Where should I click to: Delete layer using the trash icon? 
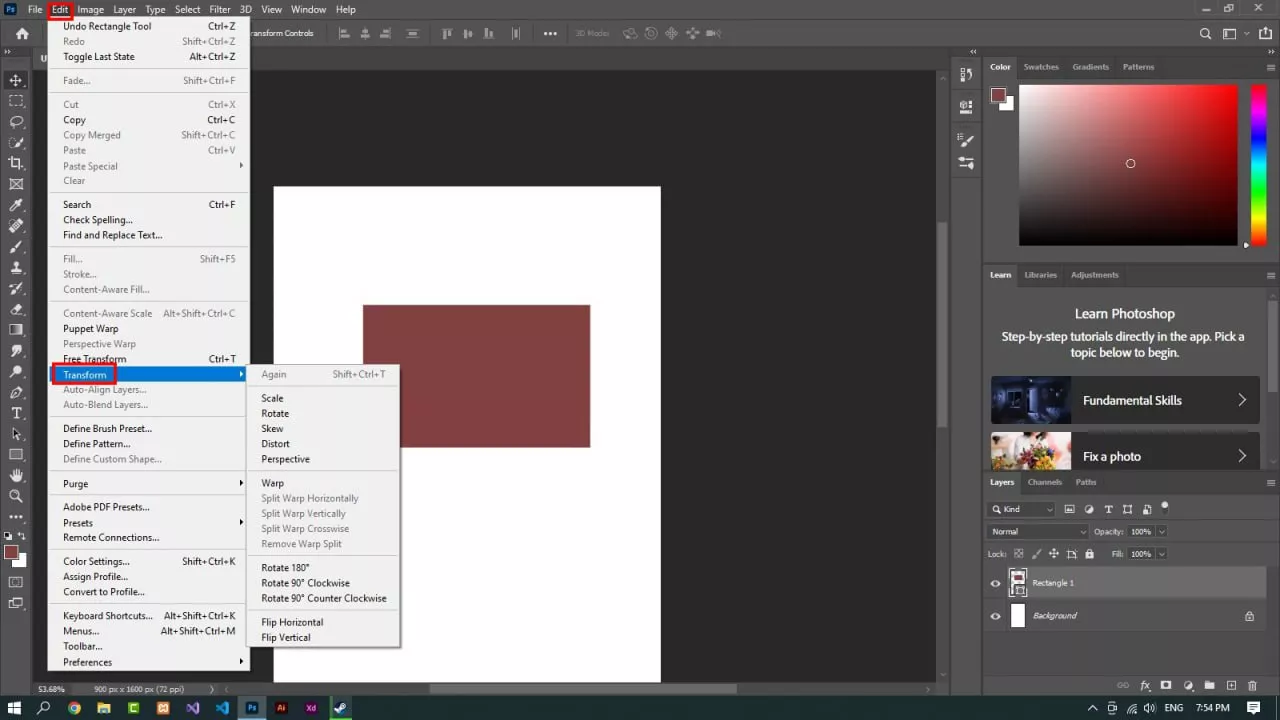1253,685
